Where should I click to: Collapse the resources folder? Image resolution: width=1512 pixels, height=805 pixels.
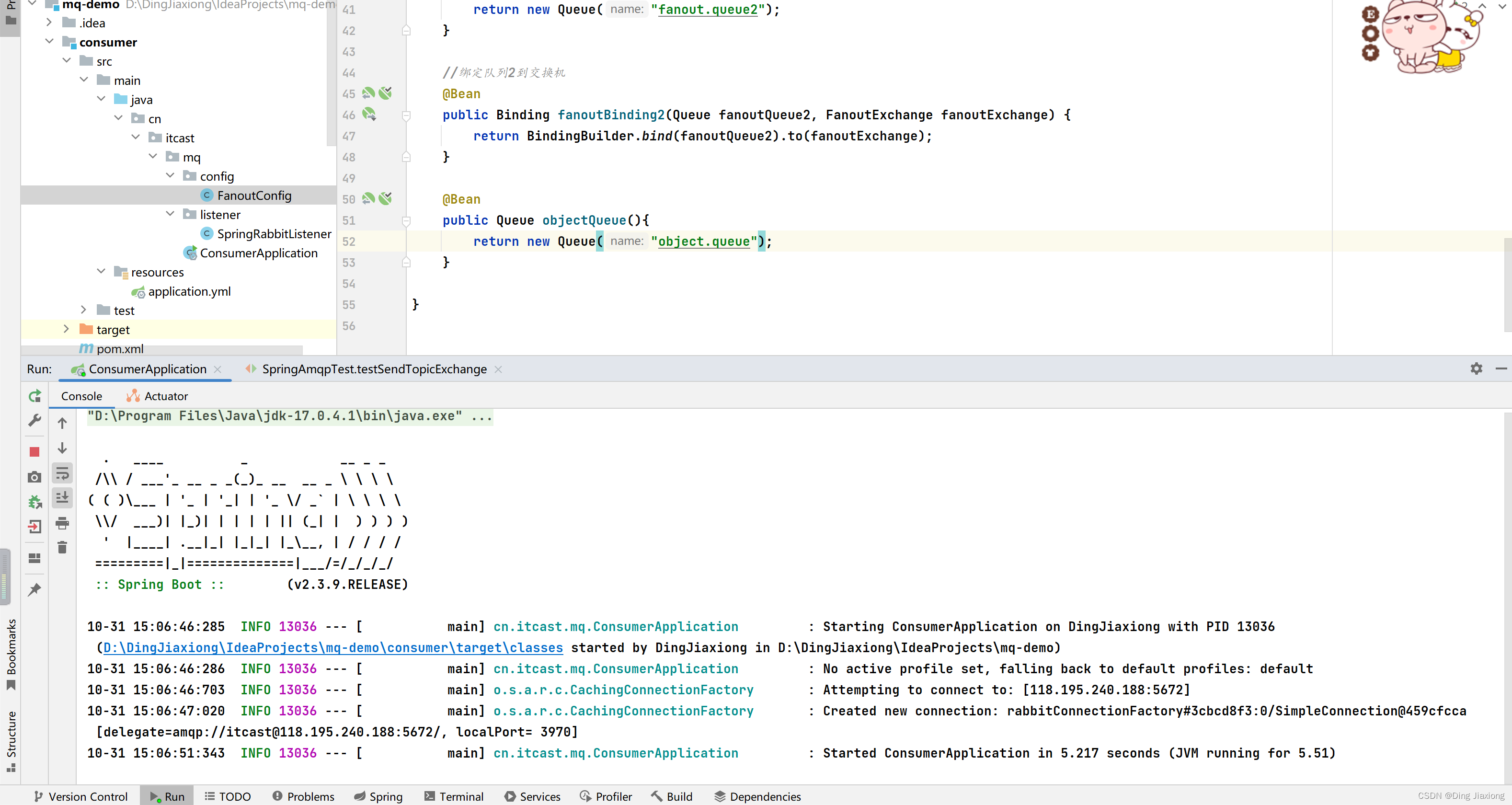click(101, 271)
